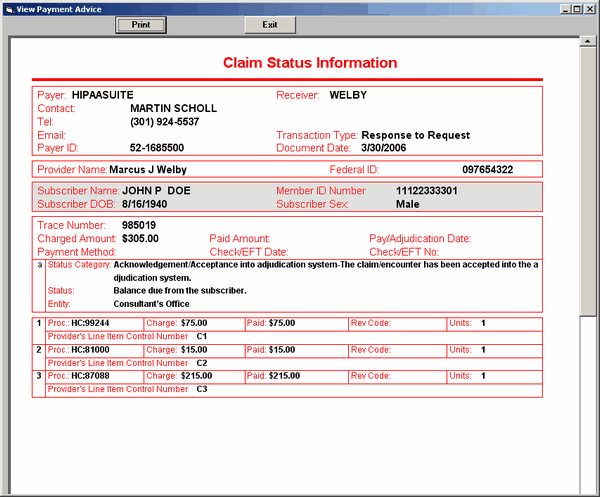
Task: Click the Trace Number value 985019
Action: click(139, 226)
